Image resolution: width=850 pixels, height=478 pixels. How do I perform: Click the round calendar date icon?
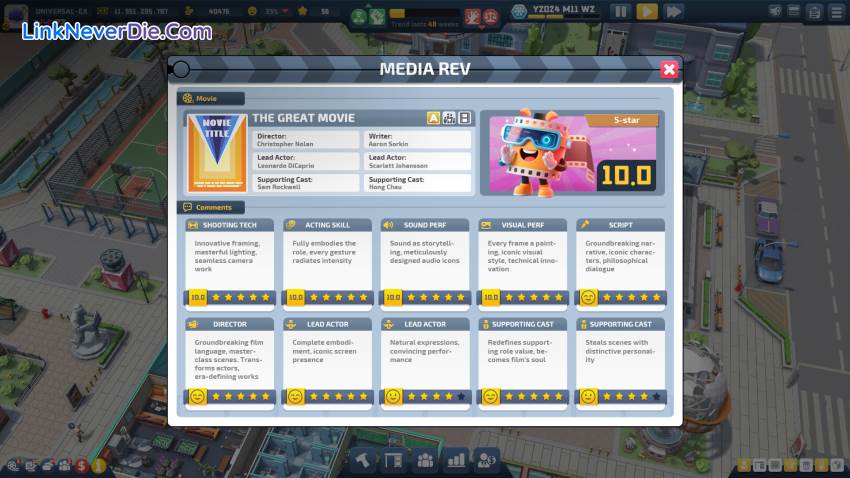(x=519, y=11)
